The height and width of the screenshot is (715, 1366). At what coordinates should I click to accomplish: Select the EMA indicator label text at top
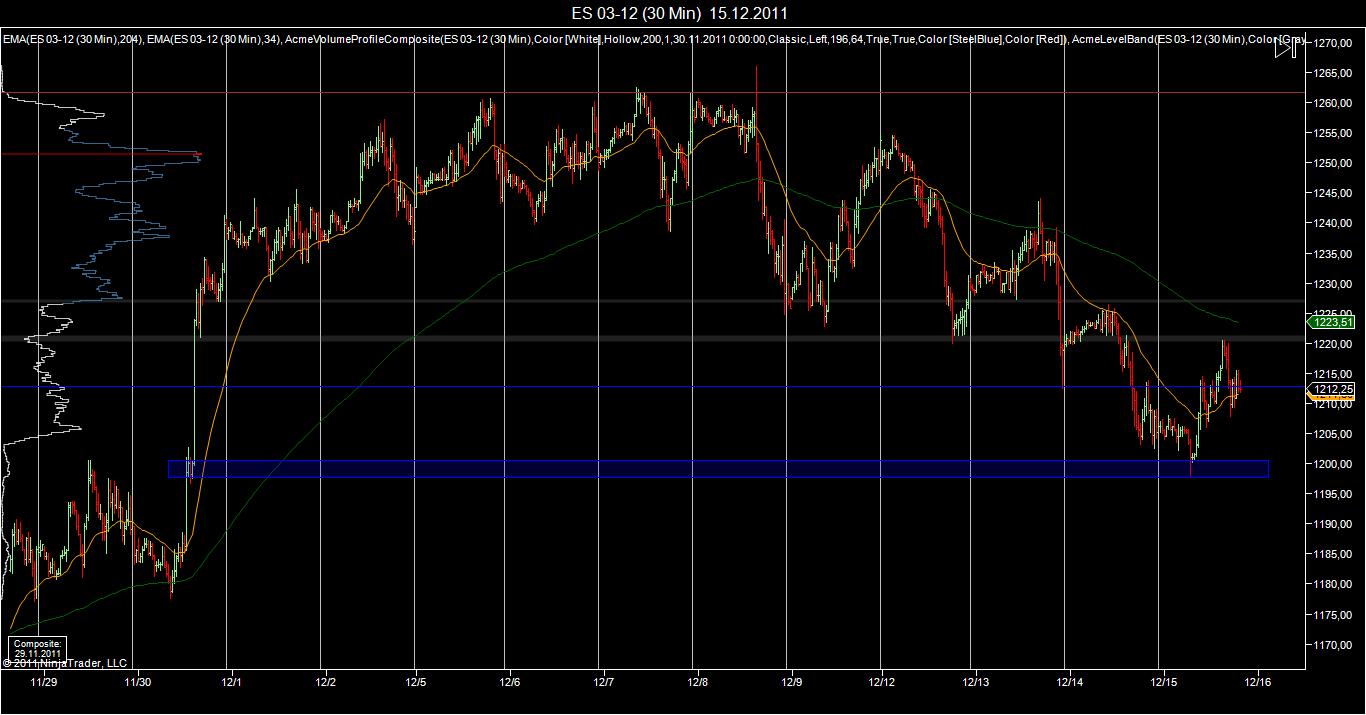652,39
